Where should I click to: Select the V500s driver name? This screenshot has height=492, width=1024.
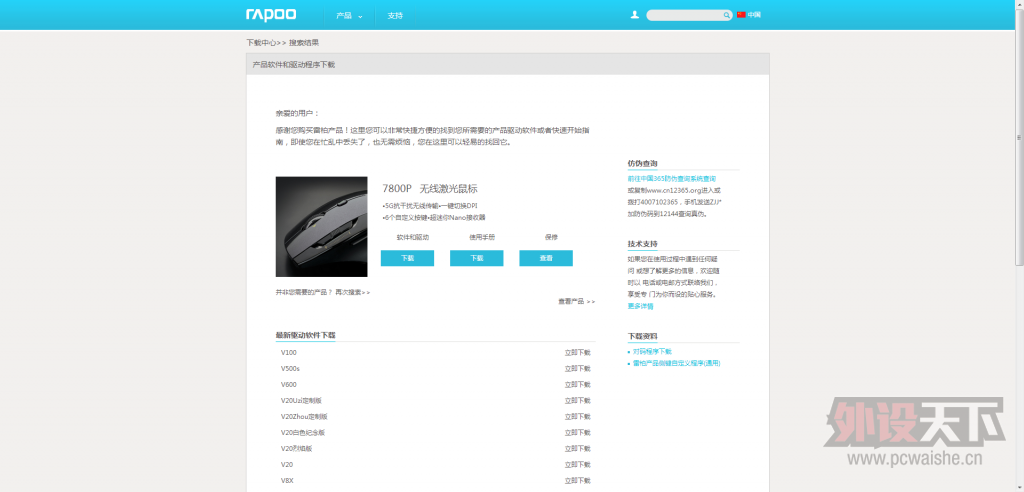coord(291,369)
